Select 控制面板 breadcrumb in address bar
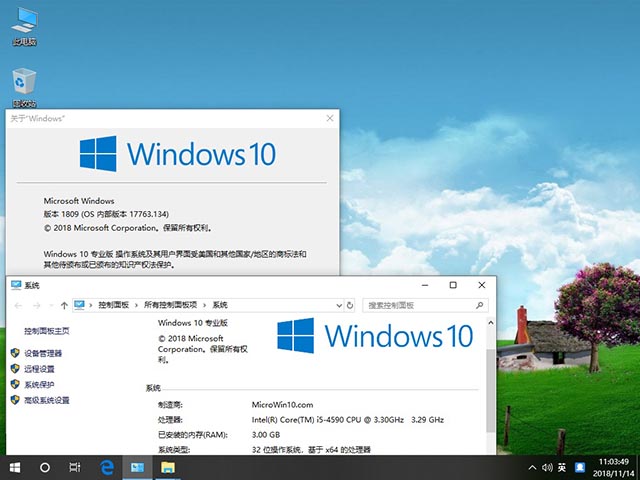 [114, 305]
